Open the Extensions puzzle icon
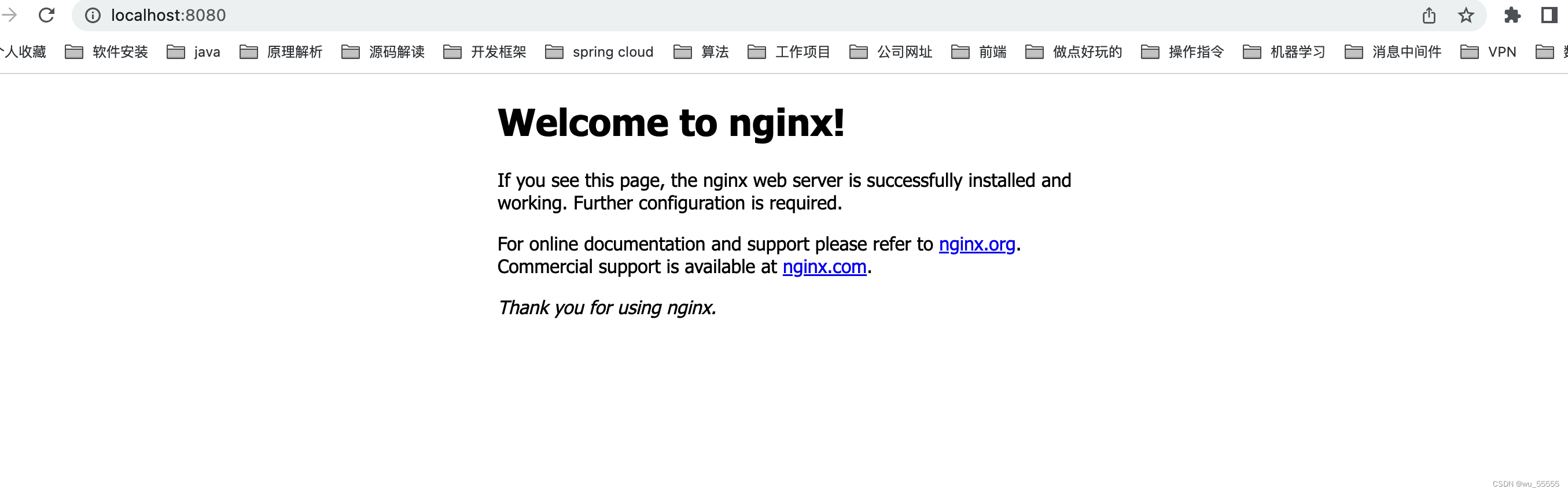 [x=1512, y=15]
